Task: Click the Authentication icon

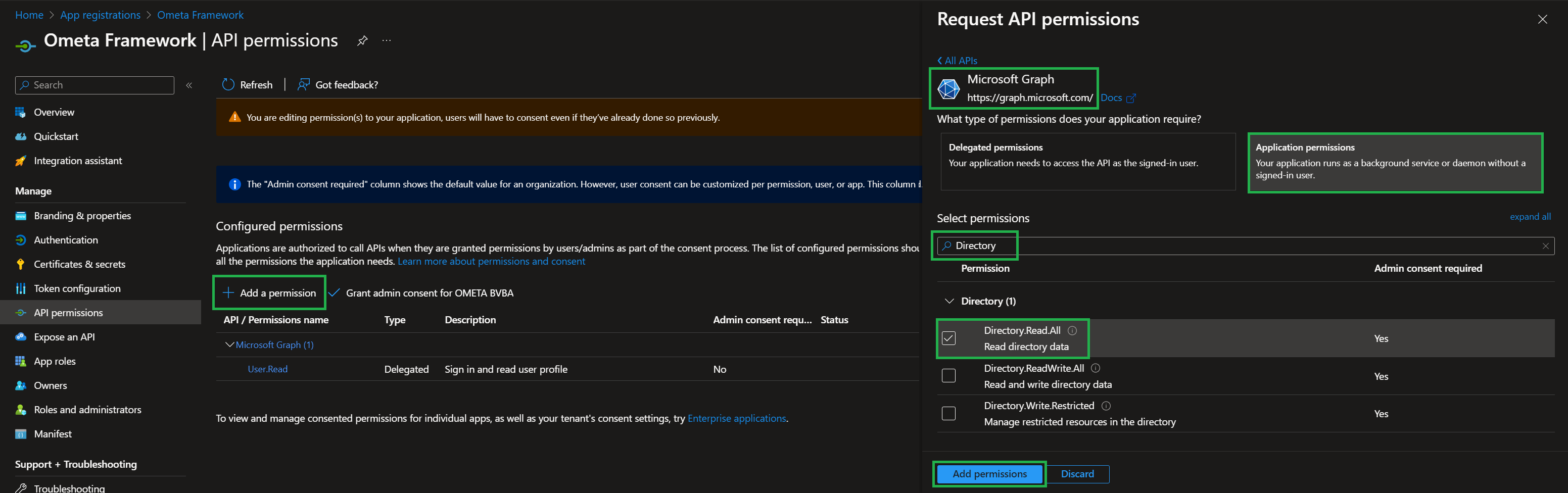Action: pos(21,240)
